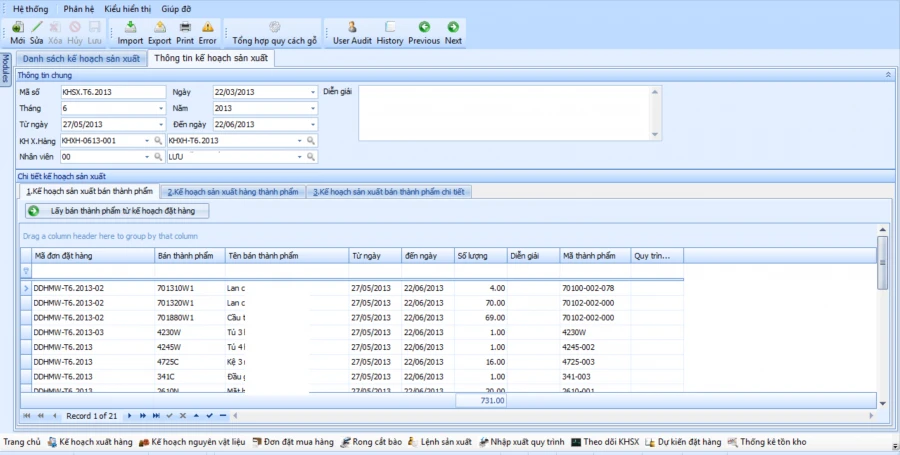900x455 pixels.
Task: Click the Sửa (edit) pencil icon
Action: 37,27
